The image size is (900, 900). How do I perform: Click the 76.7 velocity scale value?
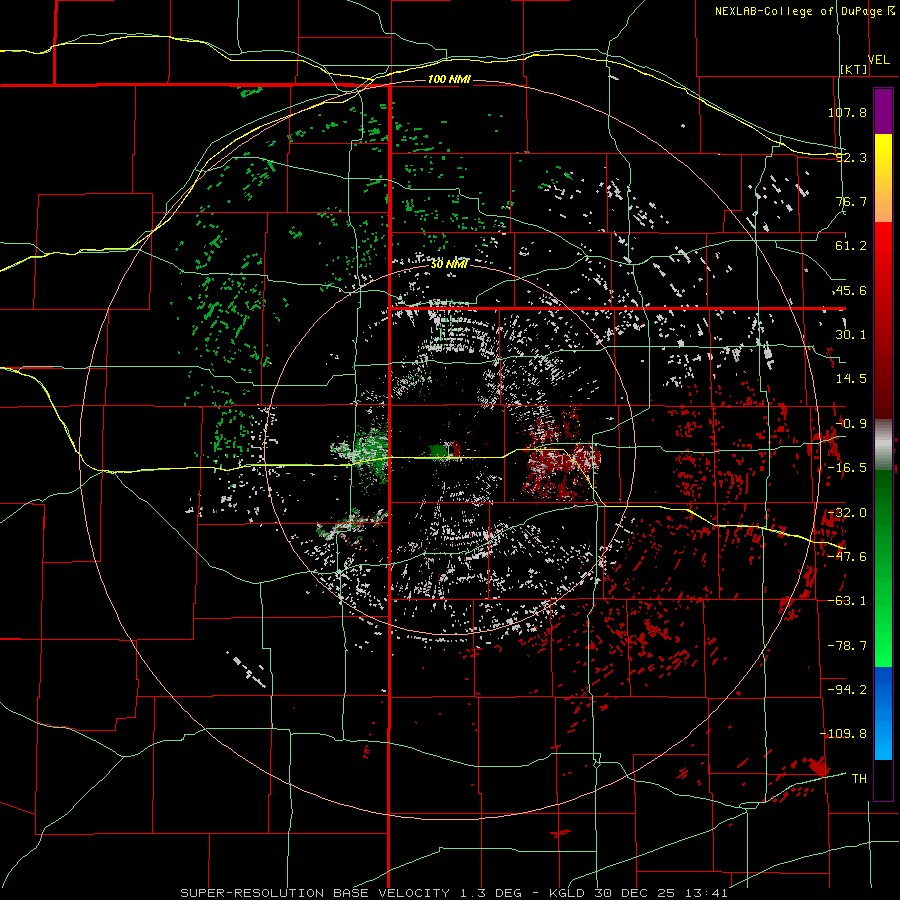pos(851,201)
